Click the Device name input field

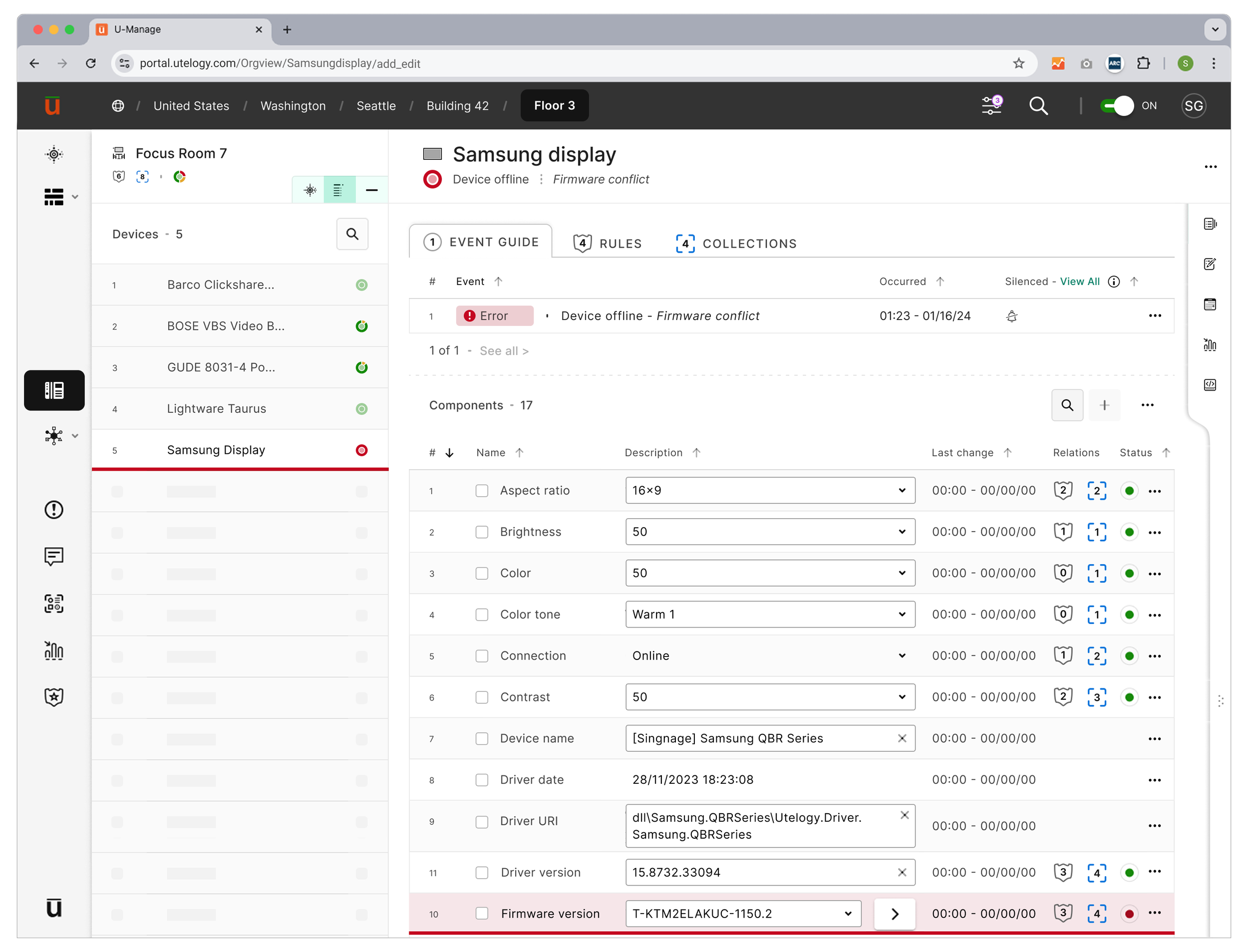(x=759, y=738)
